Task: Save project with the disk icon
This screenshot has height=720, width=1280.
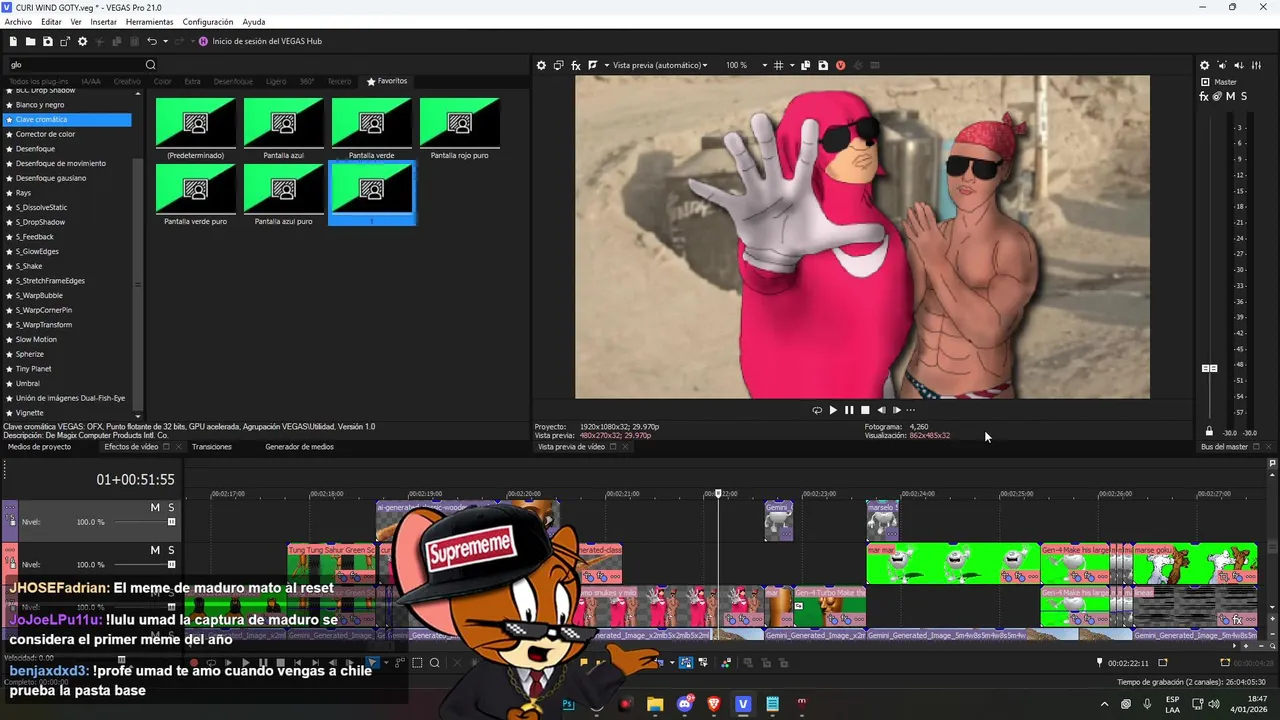Action: point(47,41)
